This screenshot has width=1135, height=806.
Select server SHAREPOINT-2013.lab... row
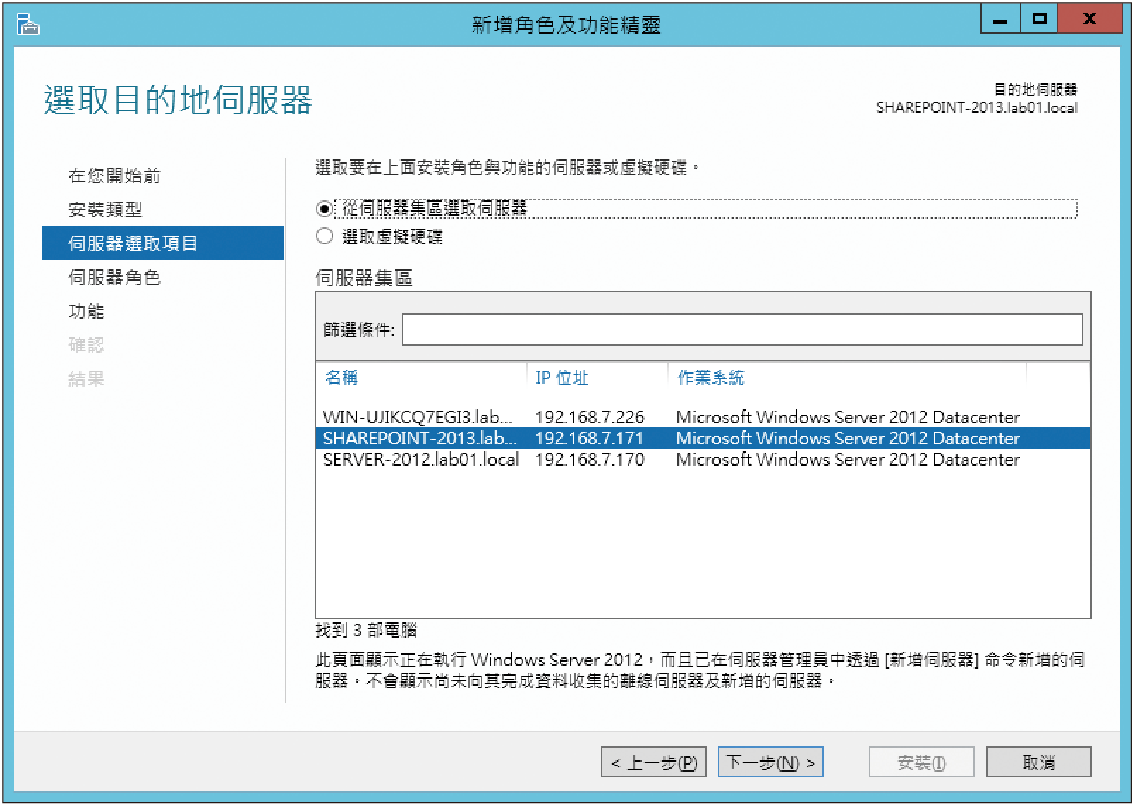(x=703, y=438)
